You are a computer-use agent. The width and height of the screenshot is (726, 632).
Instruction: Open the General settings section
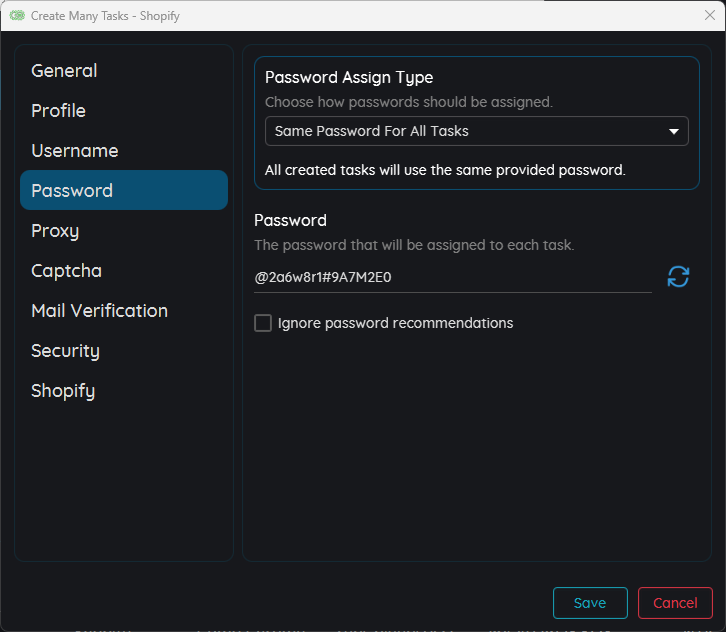(x=65, y=71)
